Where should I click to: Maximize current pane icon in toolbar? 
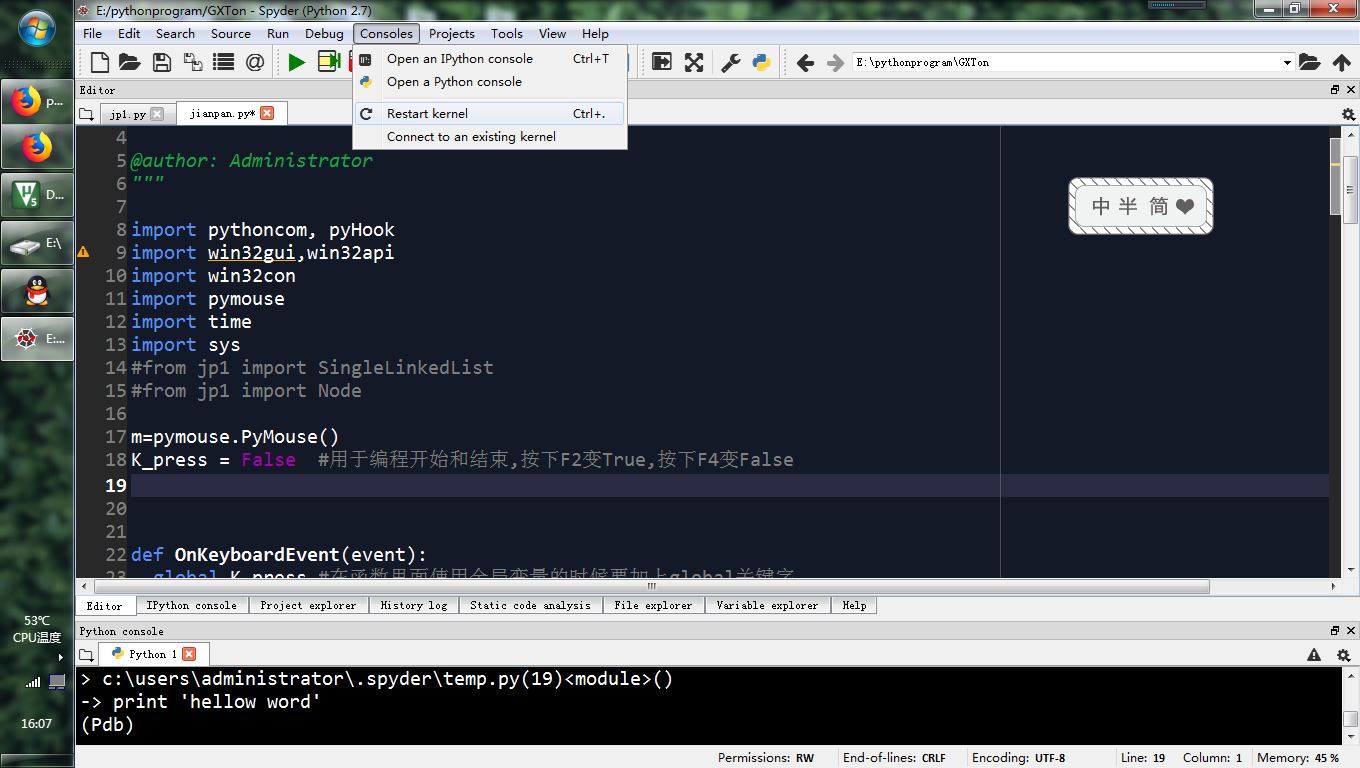coord(662,62)
